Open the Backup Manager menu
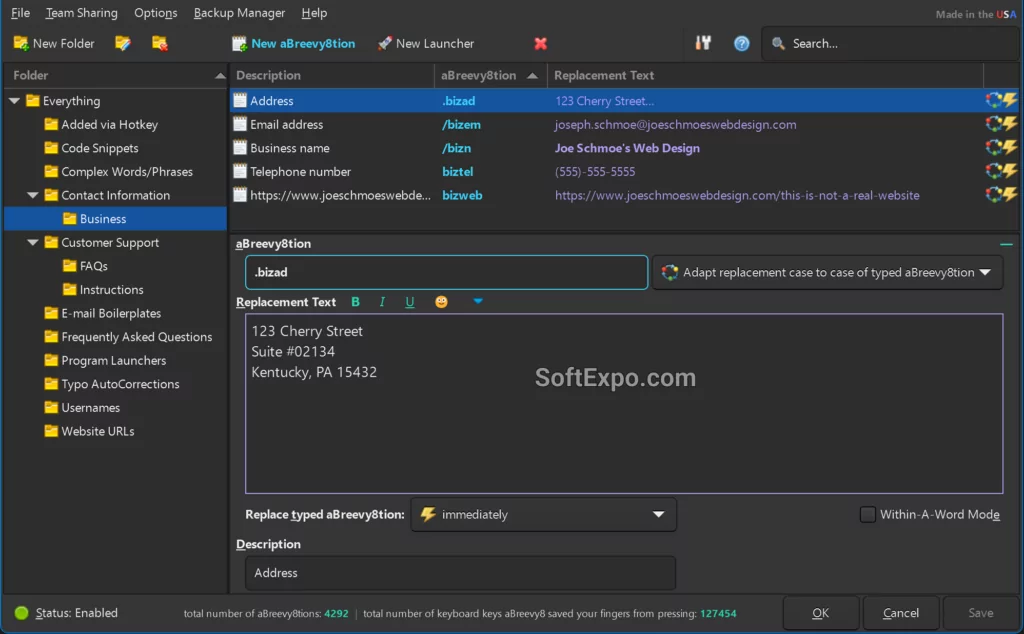The image size is (1024, 634). (x=239, y=13)
